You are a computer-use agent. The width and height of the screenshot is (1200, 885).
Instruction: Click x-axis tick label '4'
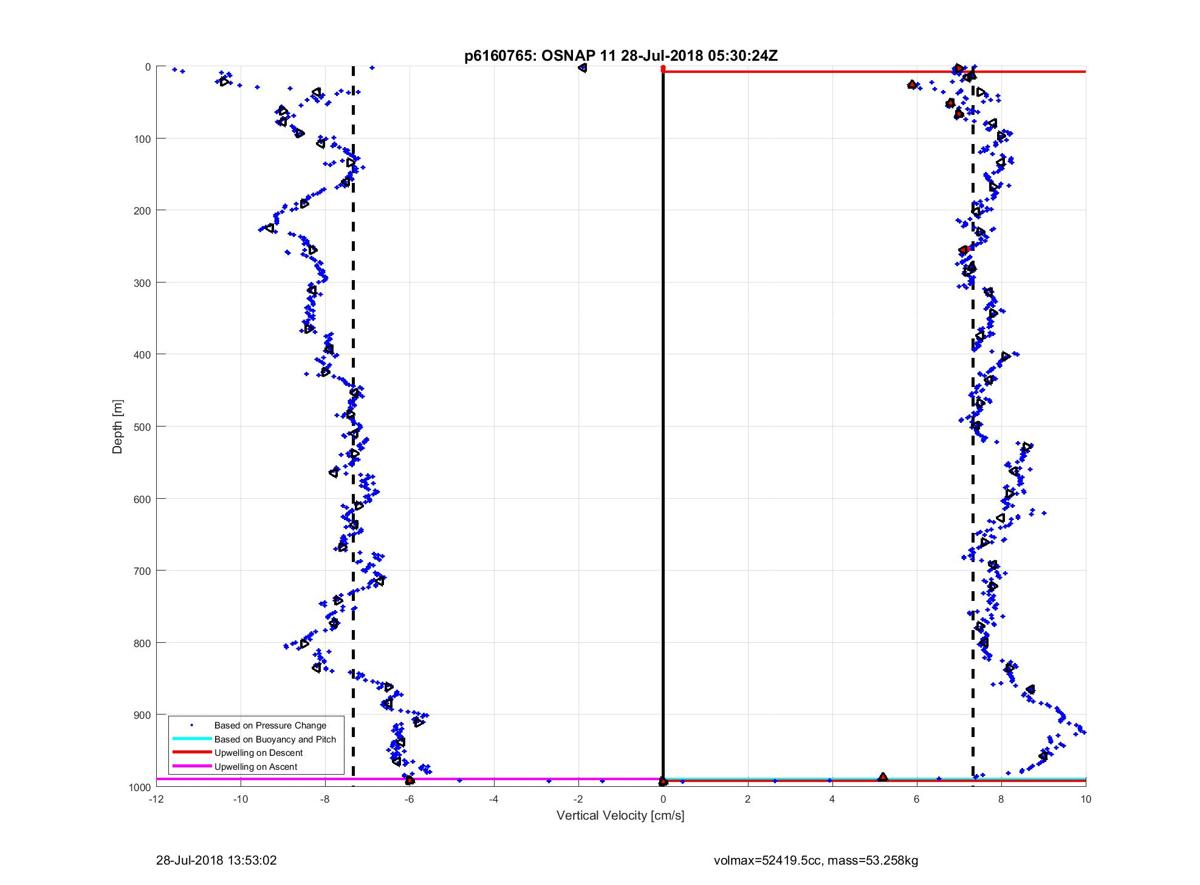coord(832,799)
